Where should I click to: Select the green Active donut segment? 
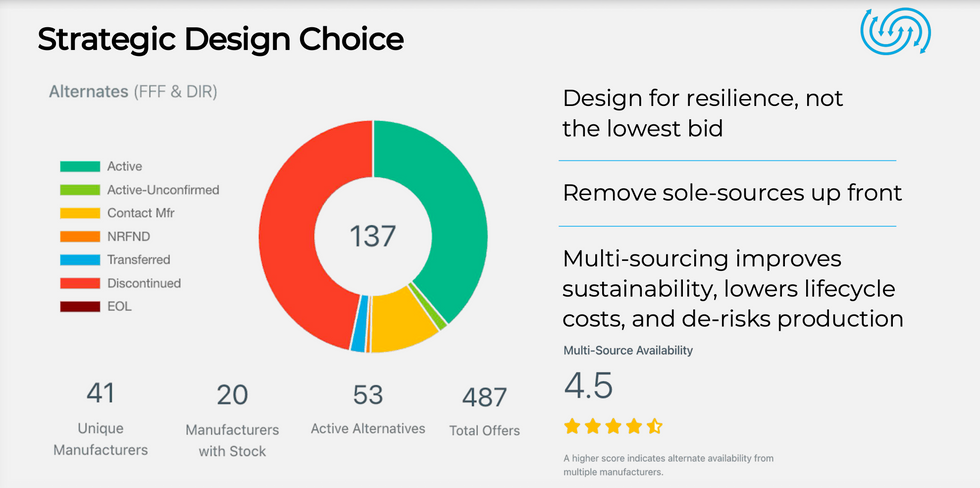click(x=450, y=200)
